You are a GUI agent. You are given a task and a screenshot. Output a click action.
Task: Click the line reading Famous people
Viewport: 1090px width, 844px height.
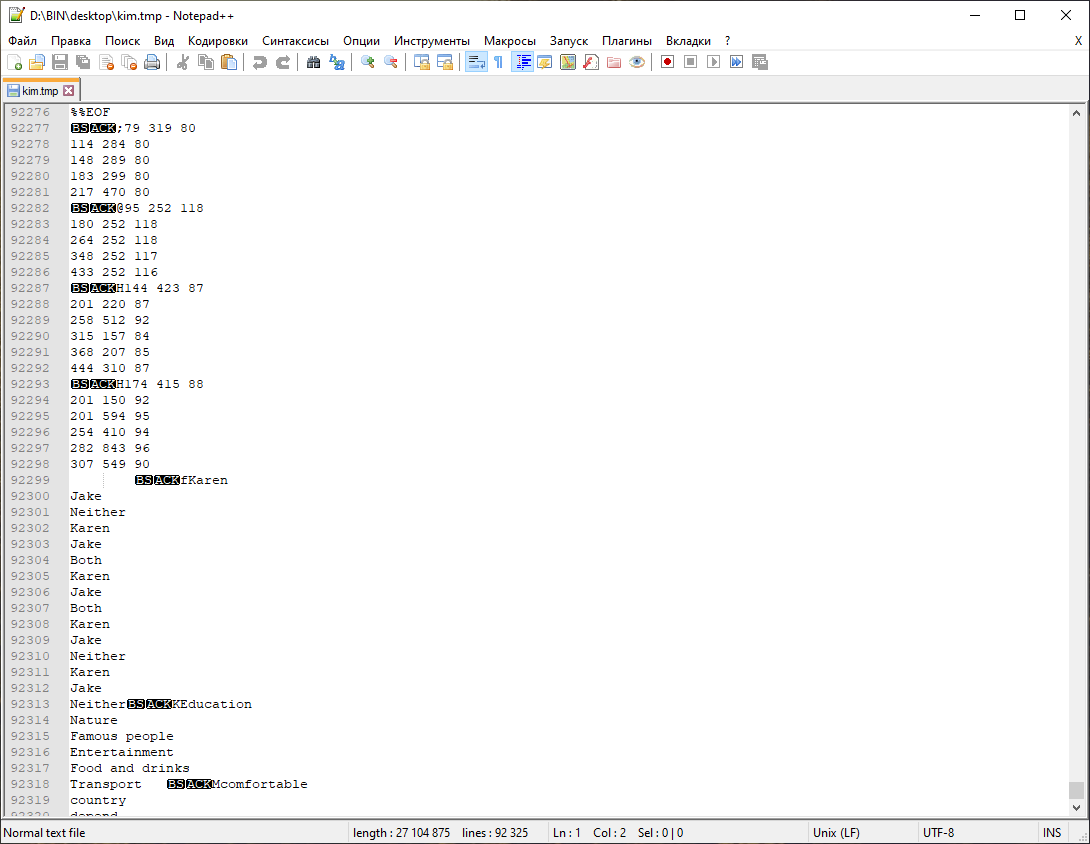coord(122,736)
